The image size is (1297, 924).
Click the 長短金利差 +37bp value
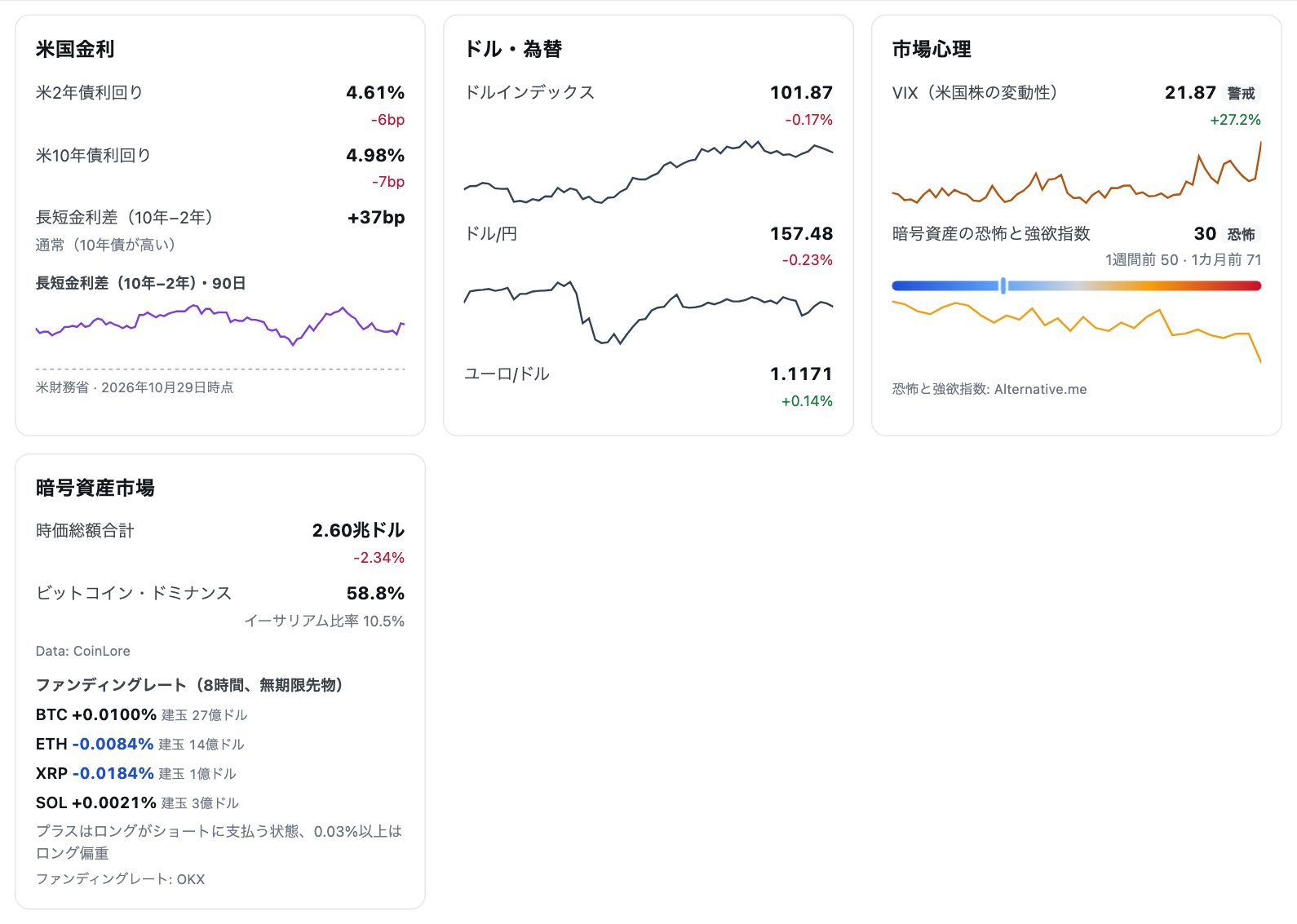click(376, 217)
